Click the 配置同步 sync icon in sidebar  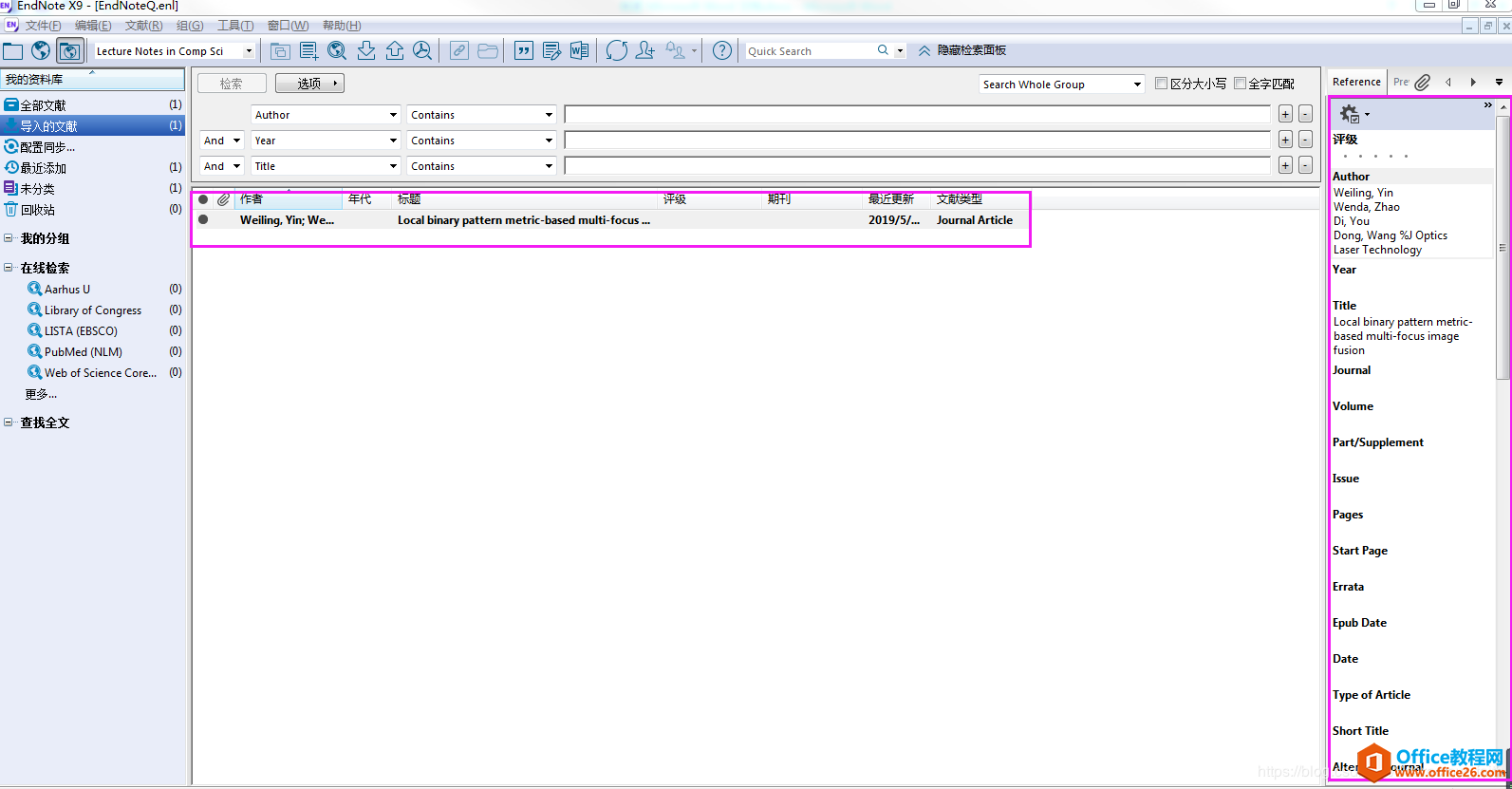[x=11, y=146]
